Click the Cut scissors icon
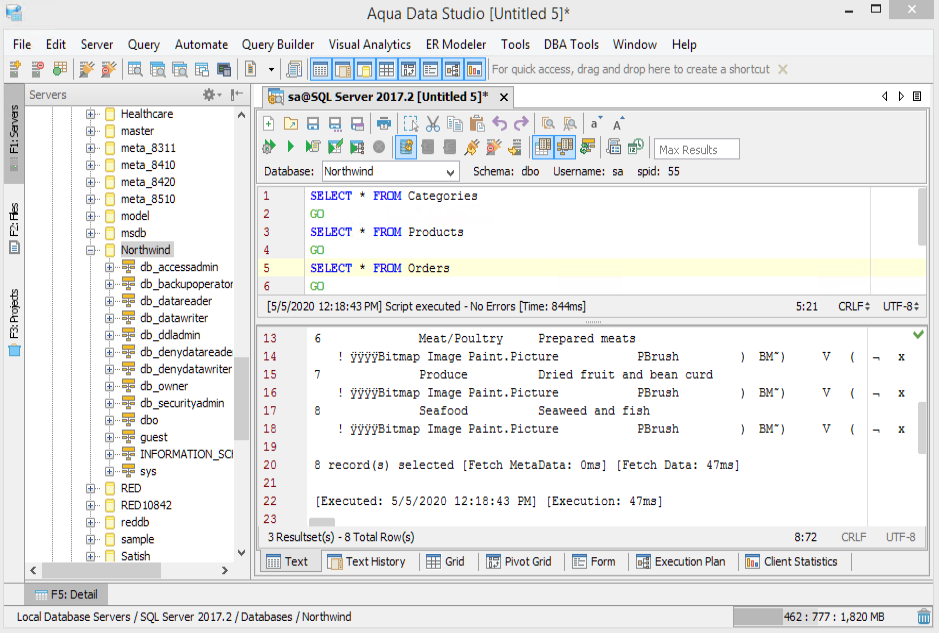 (x=433, y=124)
